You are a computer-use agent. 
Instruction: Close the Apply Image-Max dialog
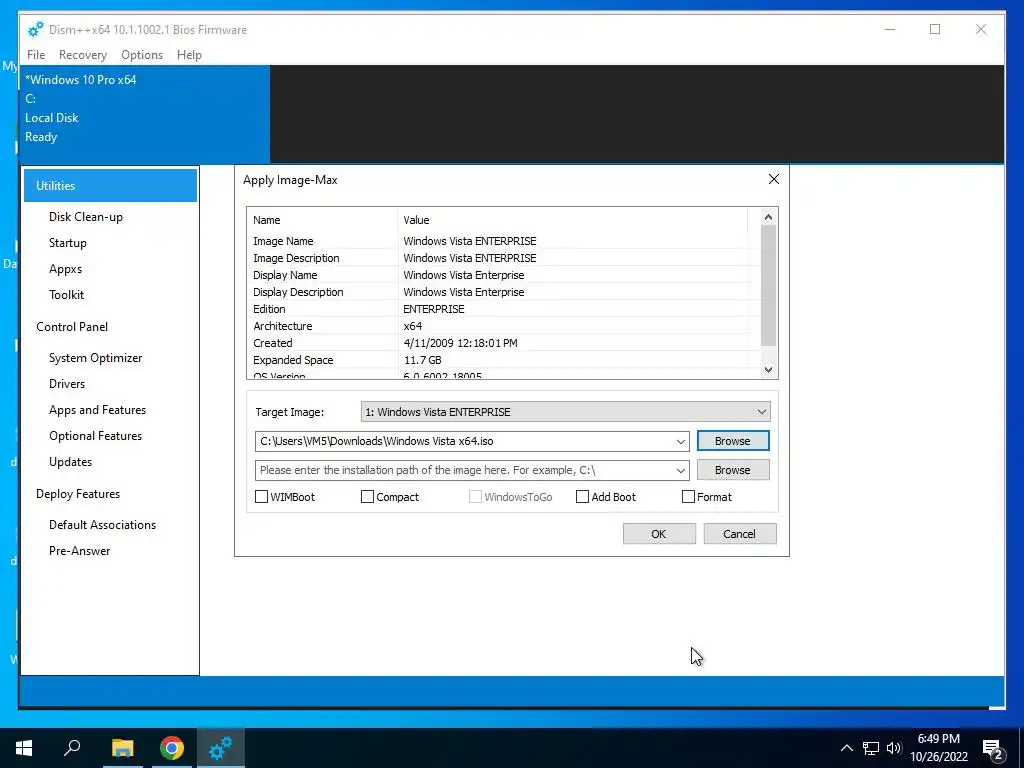point(774,179)
